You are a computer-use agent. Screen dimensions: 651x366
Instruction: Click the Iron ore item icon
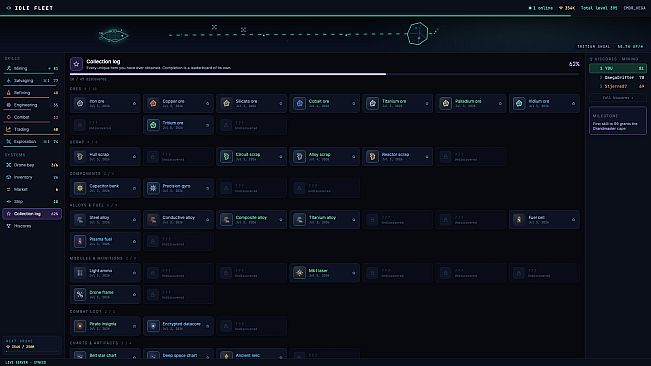(x=80, y=103)
